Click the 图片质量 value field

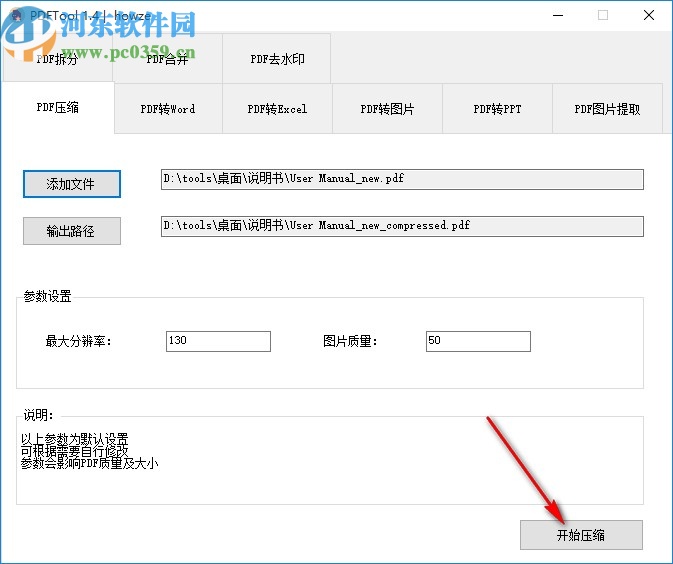click(478, 341)
